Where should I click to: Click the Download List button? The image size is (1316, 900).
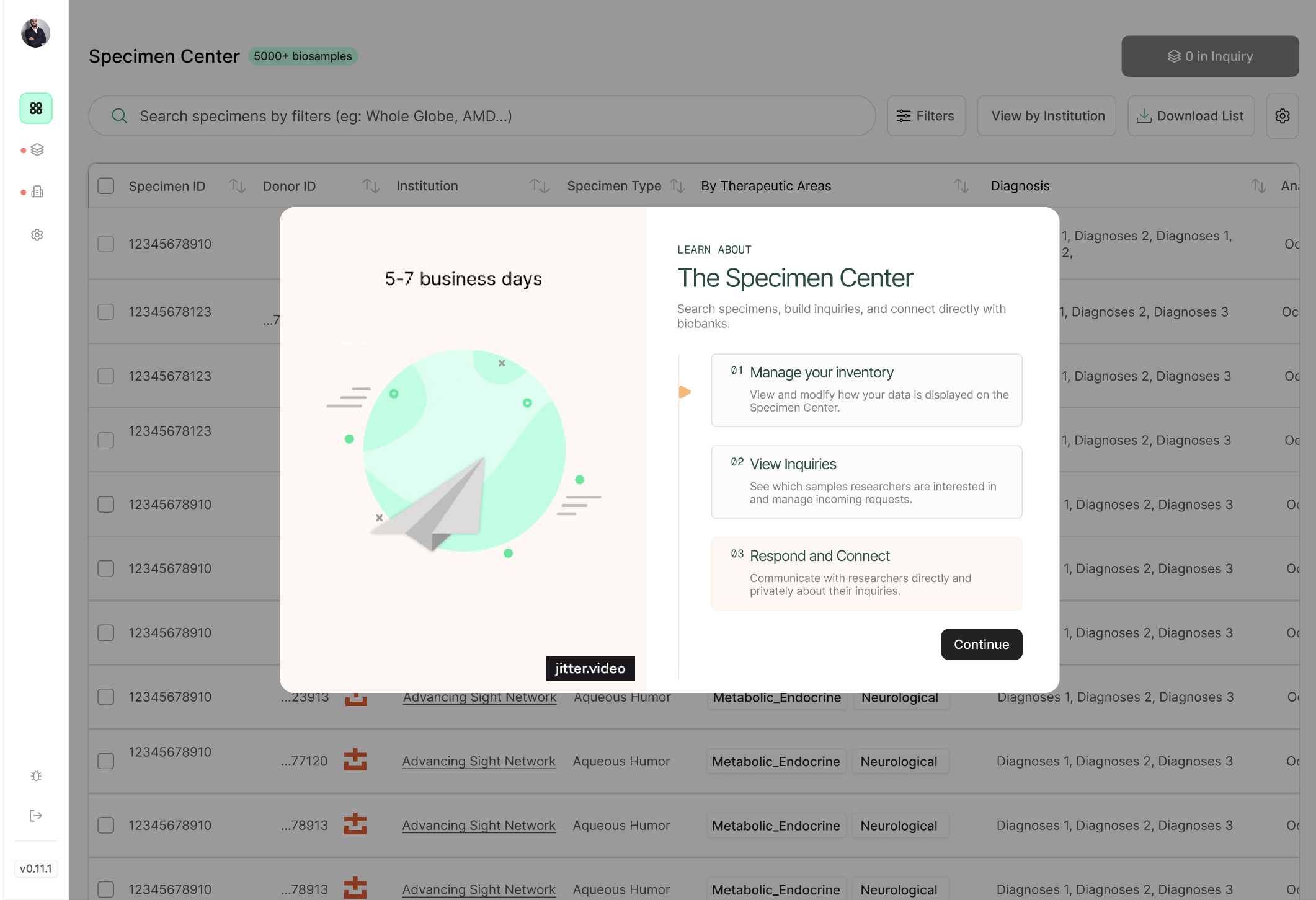[1191, 116]
